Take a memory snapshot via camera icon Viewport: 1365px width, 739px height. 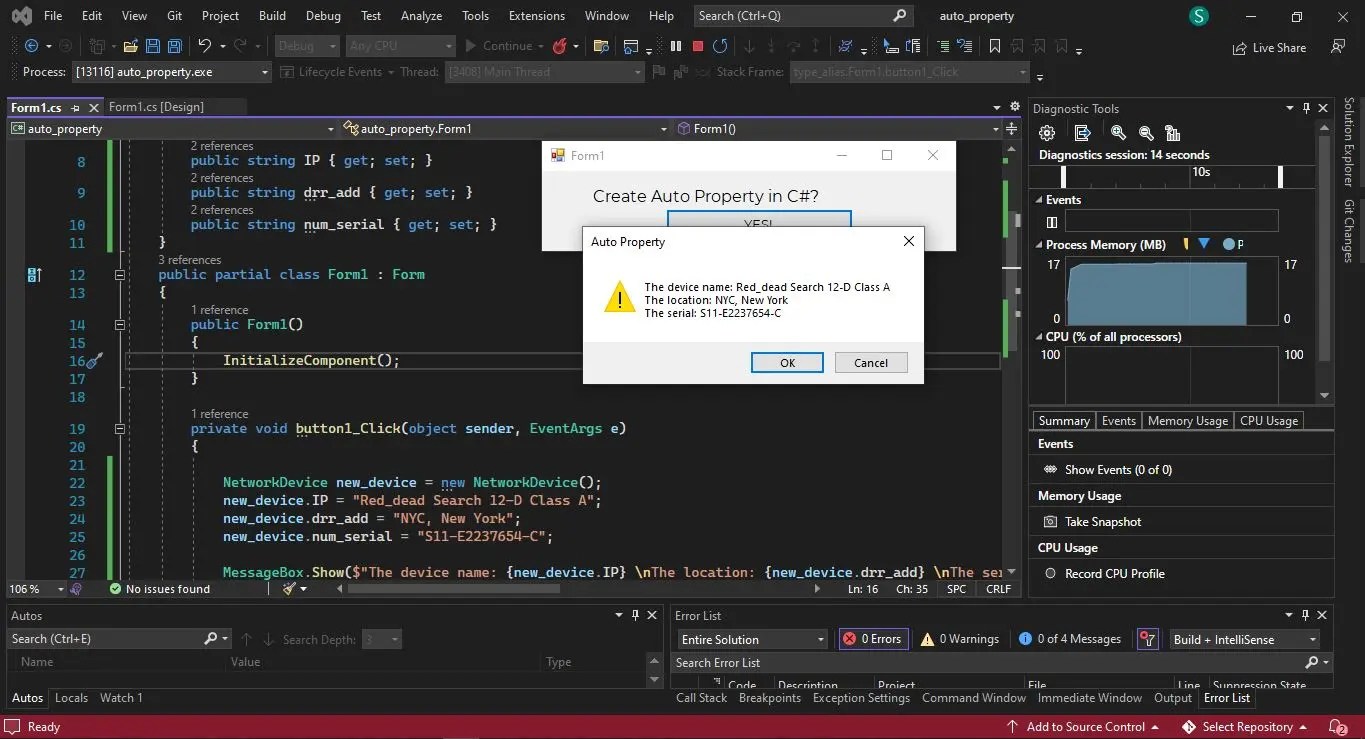point(1050,522)
